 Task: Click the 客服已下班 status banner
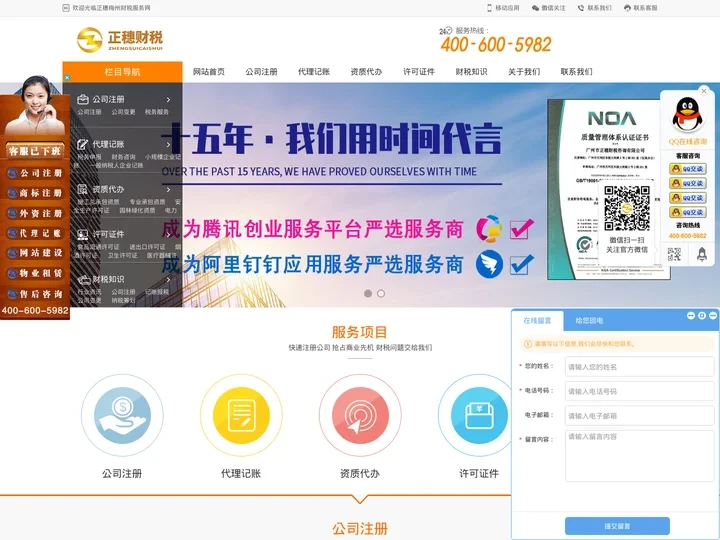[x=35, y=151]
